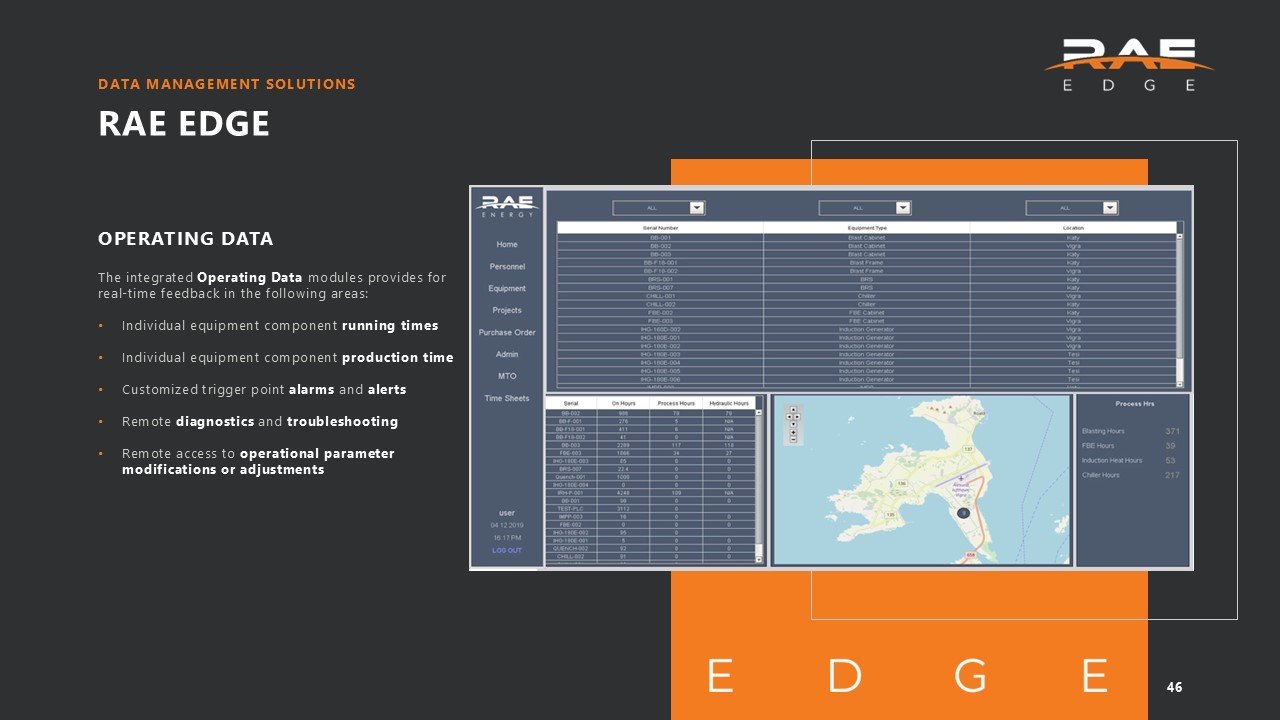Select the TEST-PLC row in the hours table
The image size is (1280, 720).
click(650, 509)
